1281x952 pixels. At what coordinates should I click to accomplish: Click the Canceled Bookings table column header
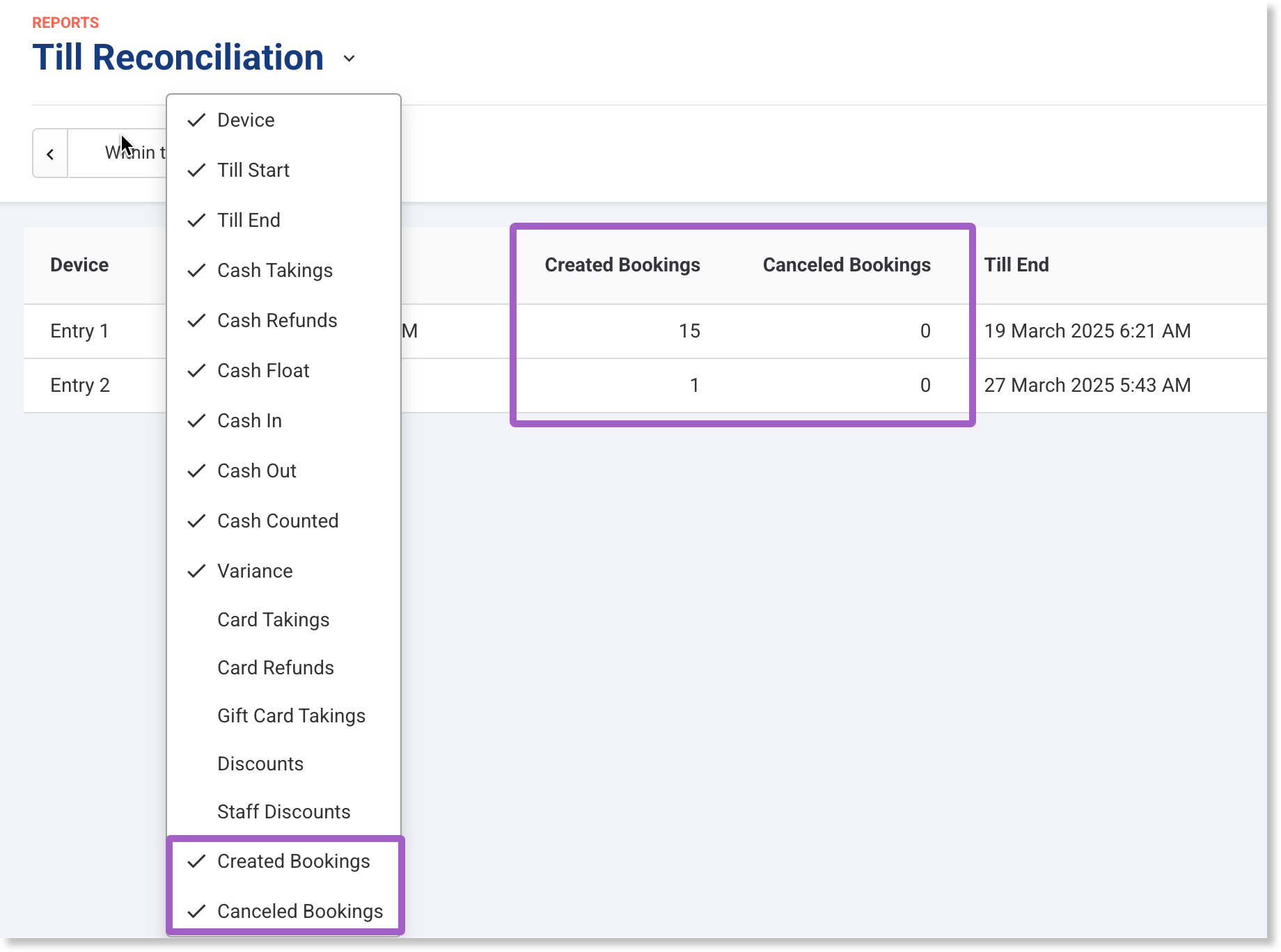tap(846, 265)
